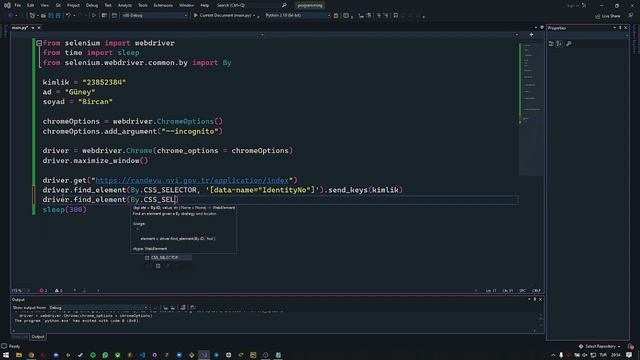This screenshot has height=360, width=640.
Task: Open the x86-Debug configuration dropdown
Action: 155,16
